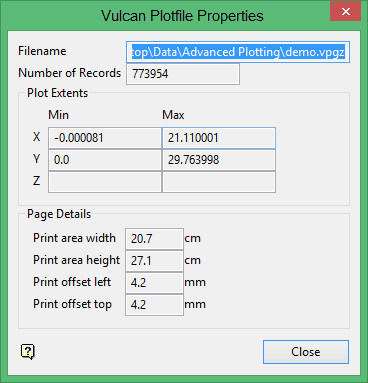Click the empty Z Min field

coord(105,182)
